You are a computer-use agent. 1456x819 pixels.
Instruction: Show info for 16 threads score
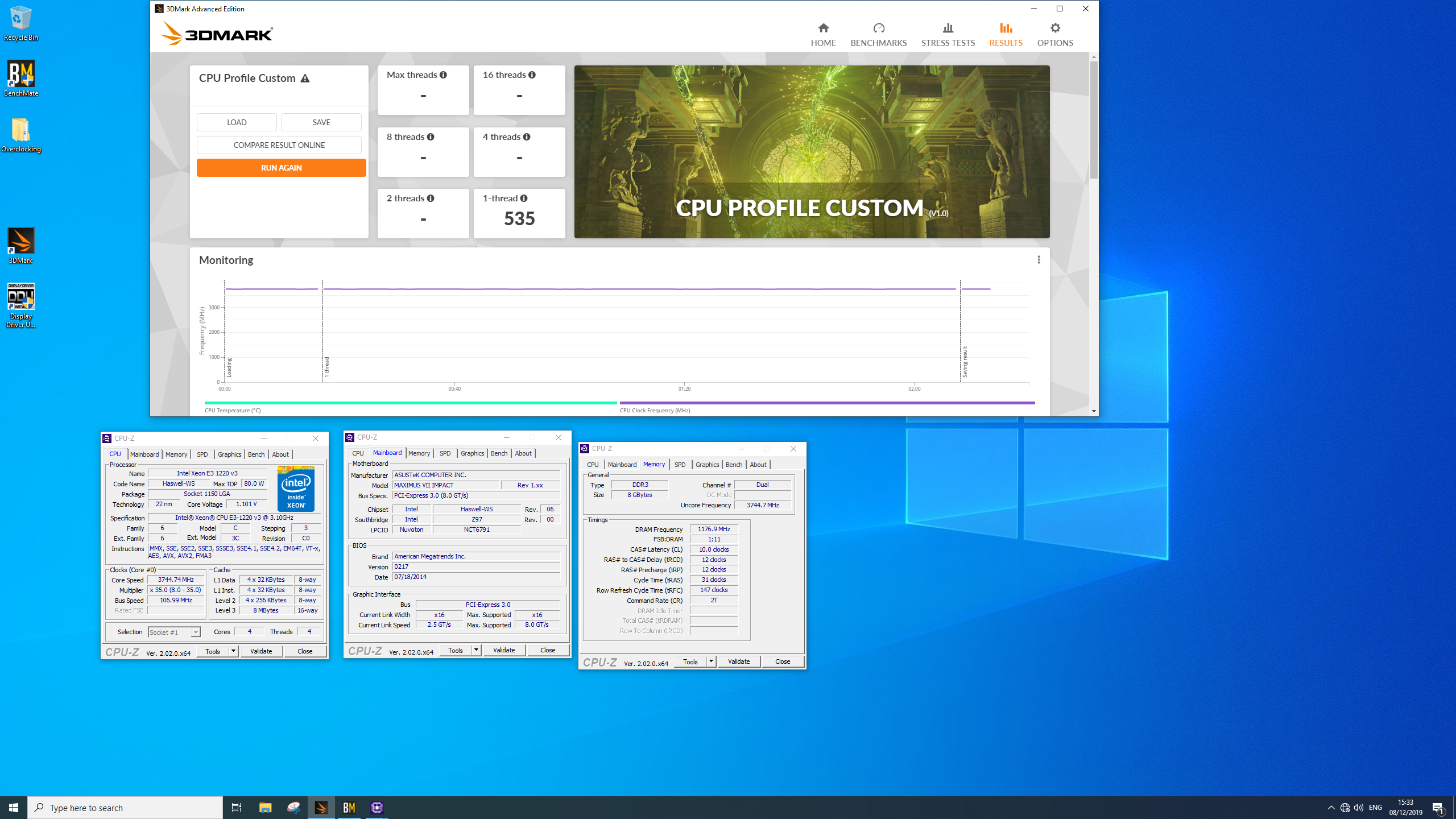(532, 75)
